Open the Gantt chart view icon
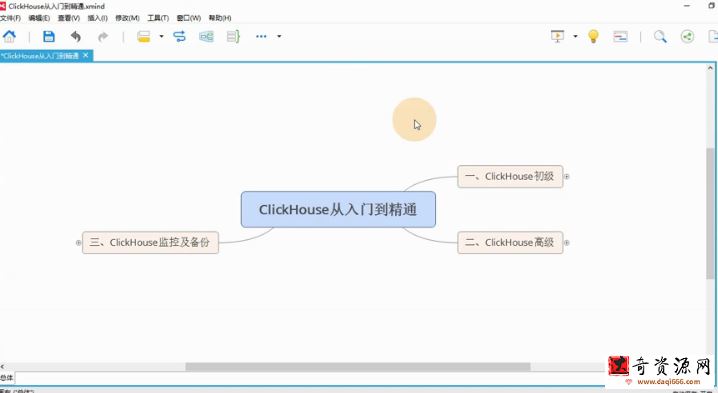The image size is (718, 393). [620, 37]
